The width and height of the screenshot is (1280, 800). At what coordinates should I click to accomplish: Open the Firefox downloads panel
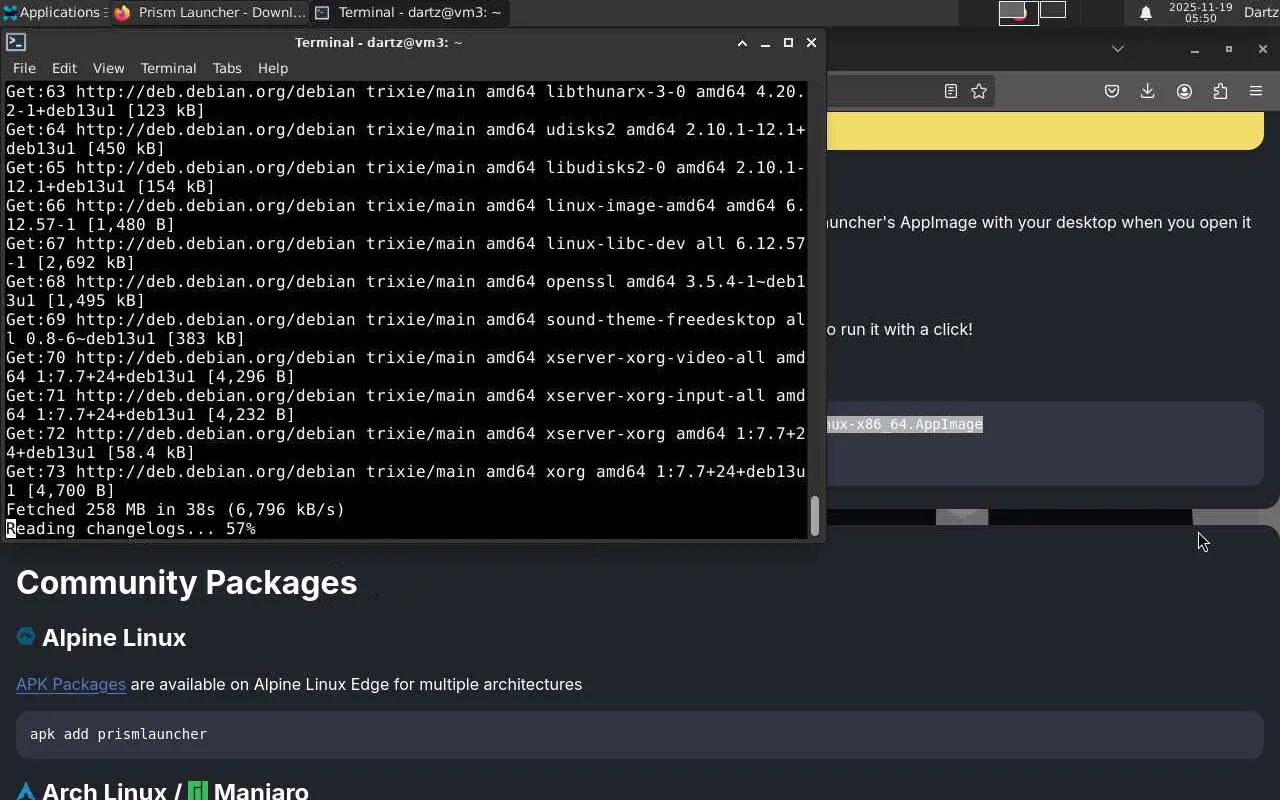point(1148,91)
